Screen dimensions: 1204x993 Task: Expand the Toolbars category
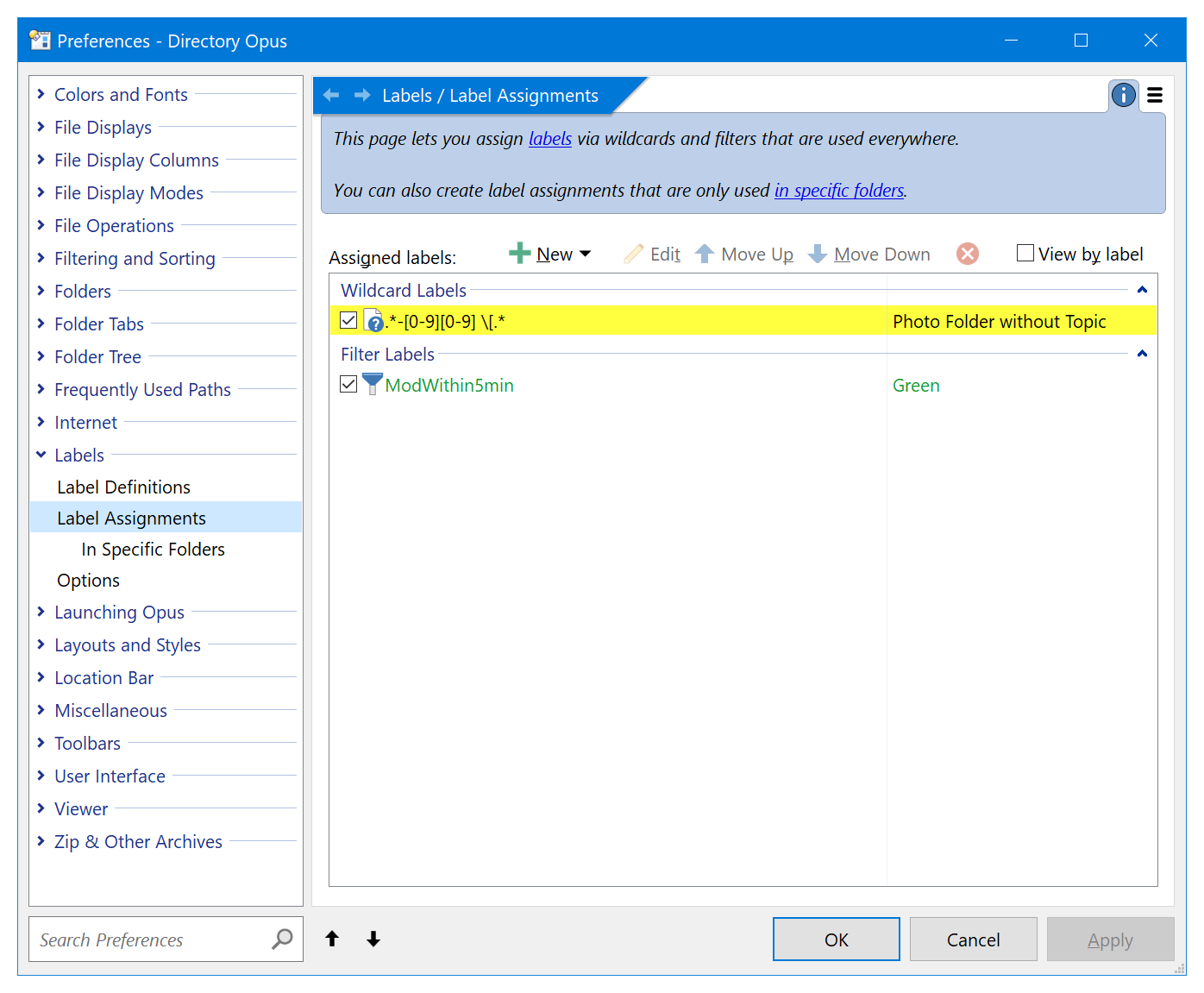tap(41, 742)
